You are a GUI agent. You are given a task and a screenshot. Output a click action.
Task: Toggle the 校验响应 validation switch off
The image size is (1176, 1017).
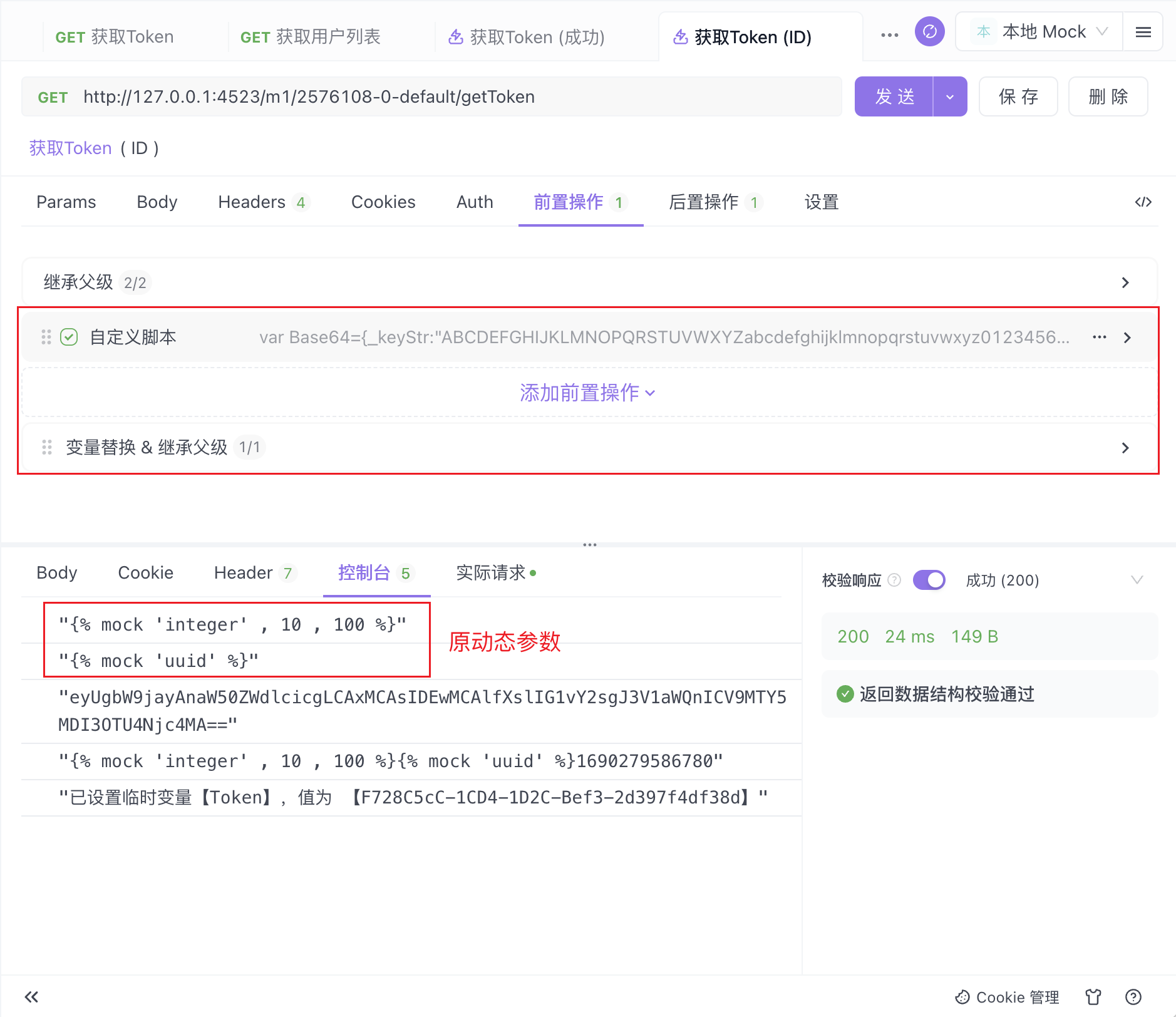coord(929,580)
